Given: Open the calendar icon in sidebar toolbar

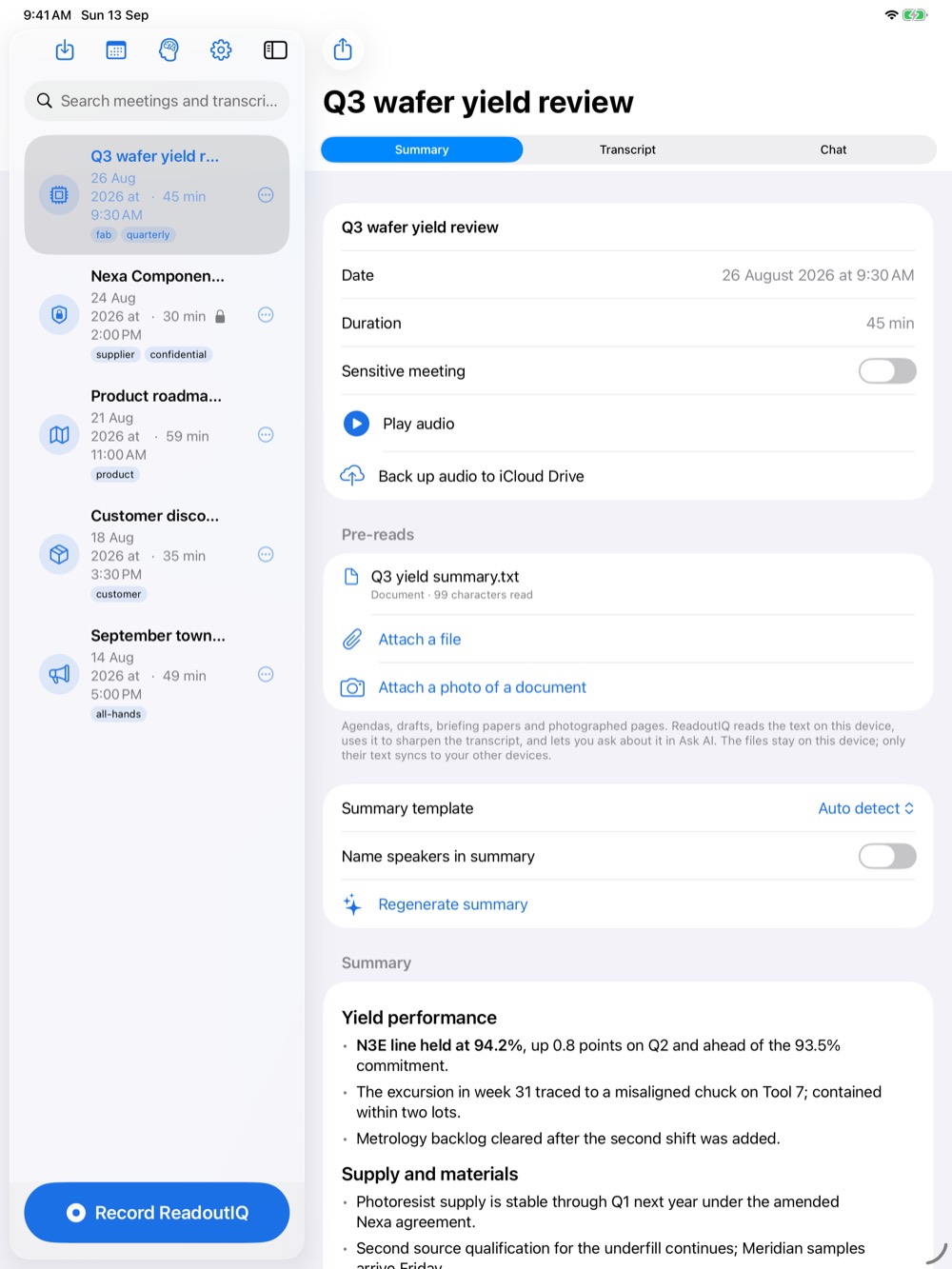Looking at the screenshot, I should click(116, 50).
